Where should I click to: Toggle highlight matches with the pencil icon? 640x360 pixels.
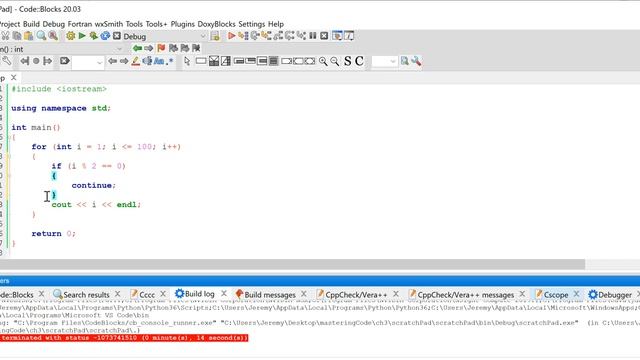tap(136, 61)
